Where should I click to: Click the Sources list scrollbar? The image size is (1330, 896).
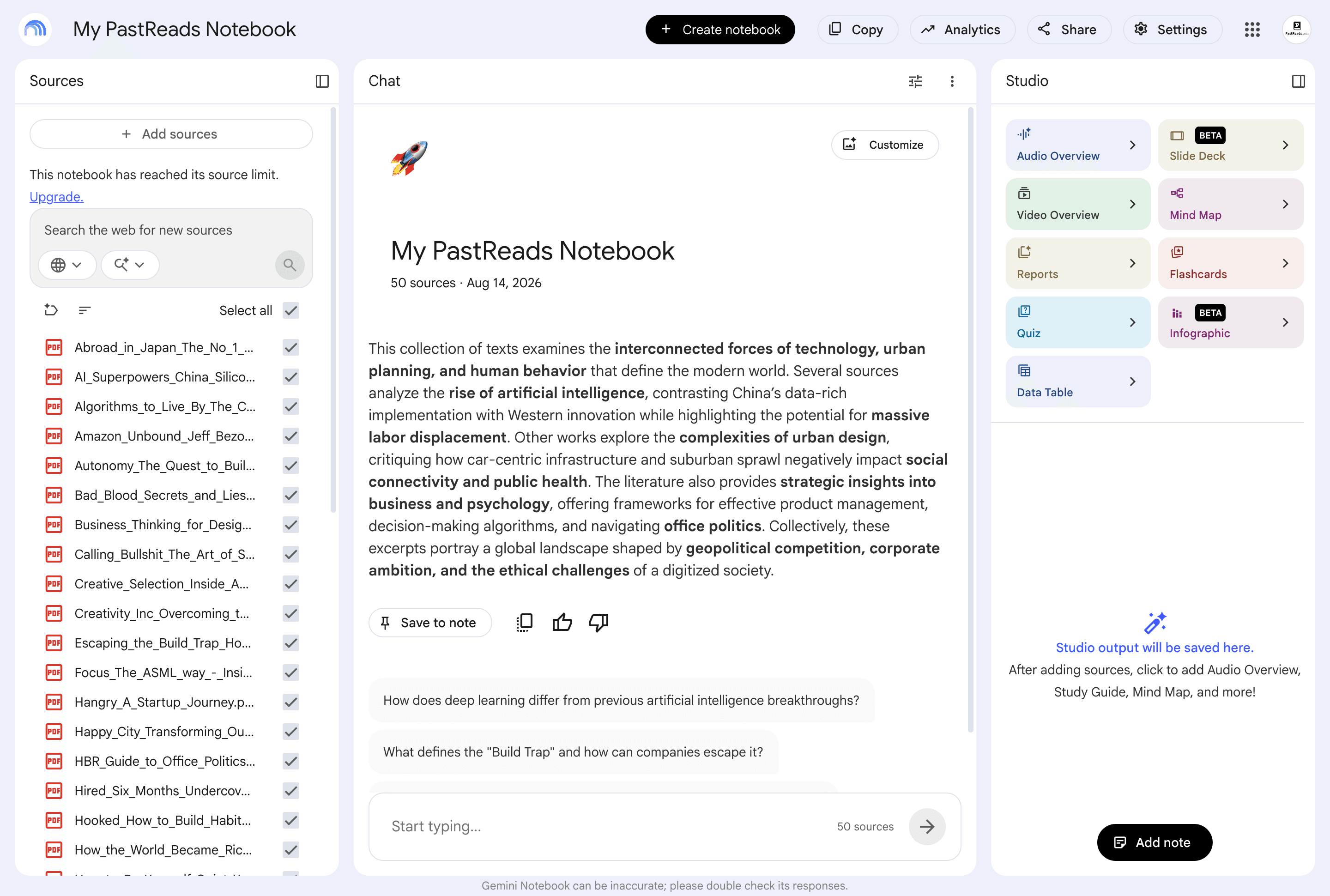333,310
